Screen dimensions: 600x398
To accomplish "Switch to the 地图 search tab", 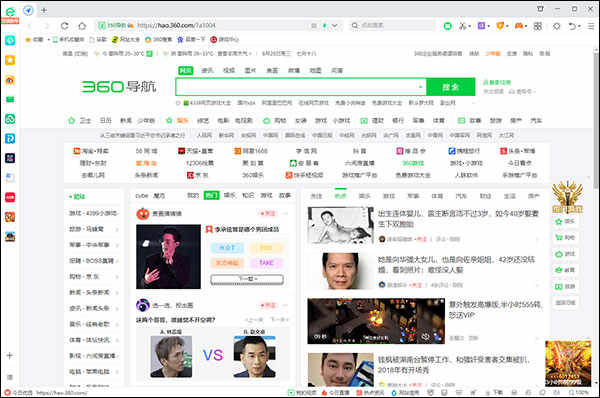I will 315,70.
